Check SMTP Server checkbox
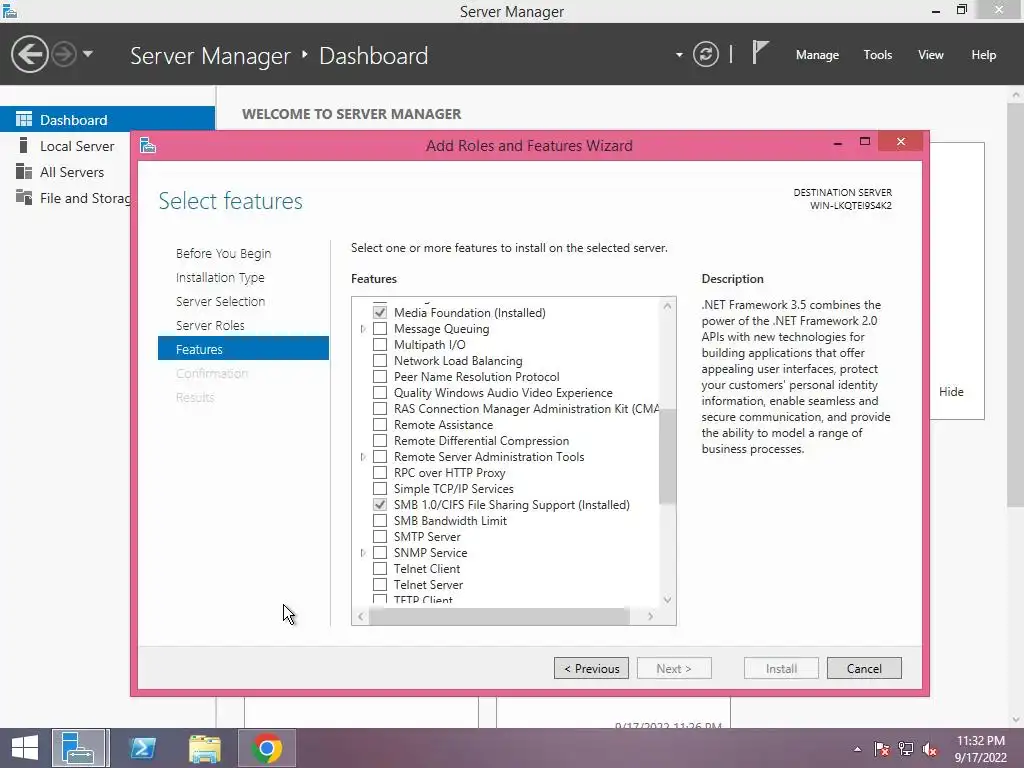1024x768 pixels. [x=379, y=537]
